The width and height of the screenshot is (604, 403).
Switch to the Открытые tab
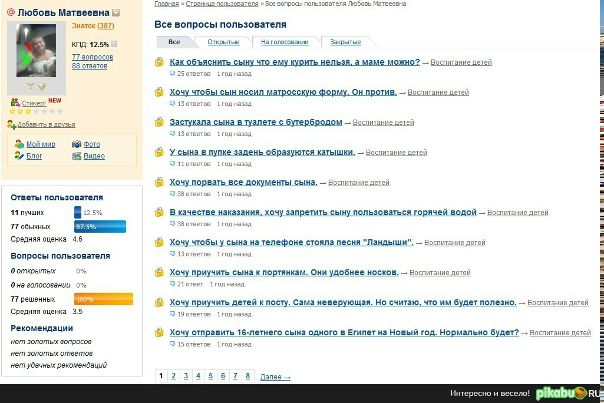(223, 42)
